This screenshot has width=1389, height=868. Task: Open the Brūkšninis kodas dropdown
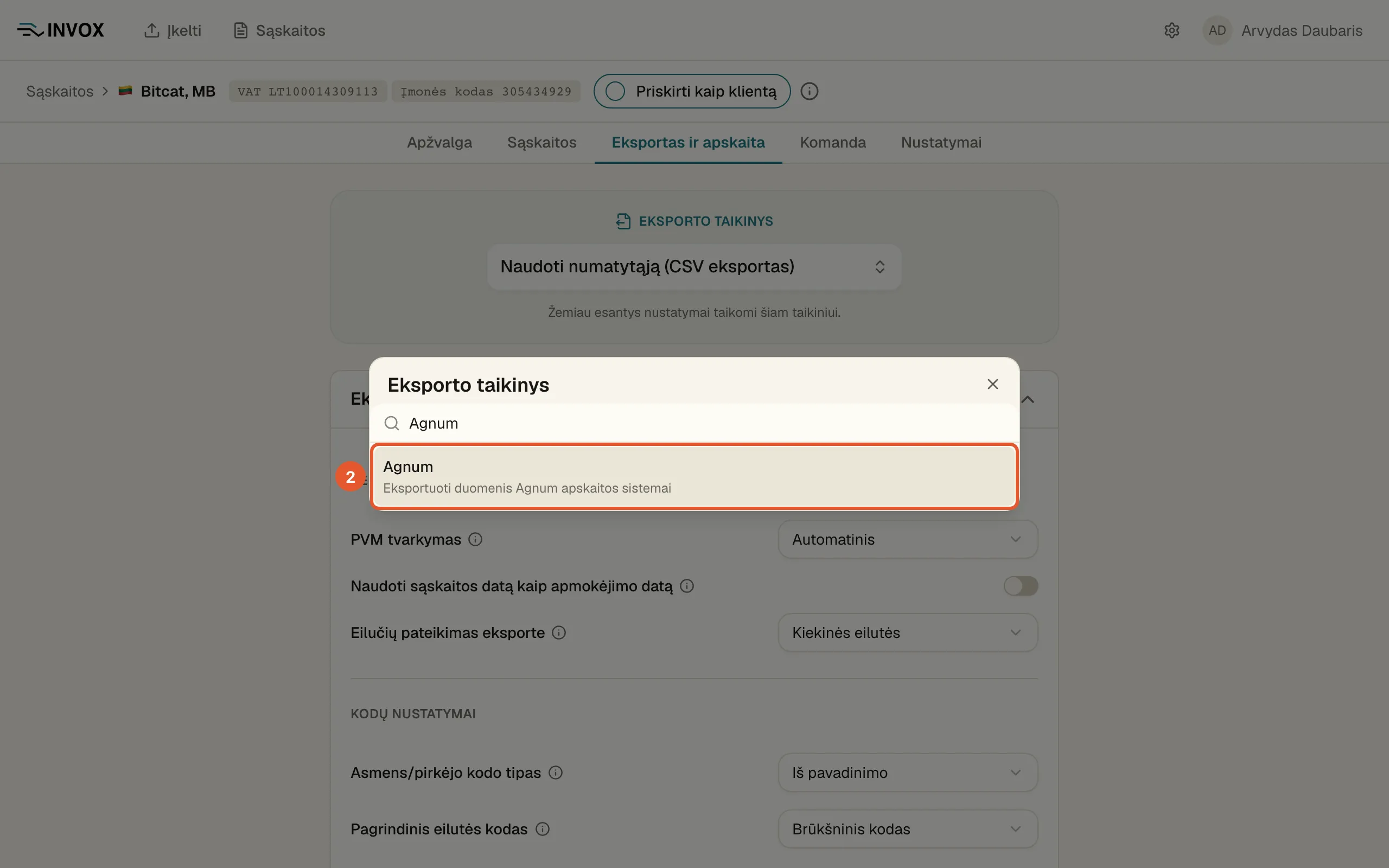[x=907, y=829]
